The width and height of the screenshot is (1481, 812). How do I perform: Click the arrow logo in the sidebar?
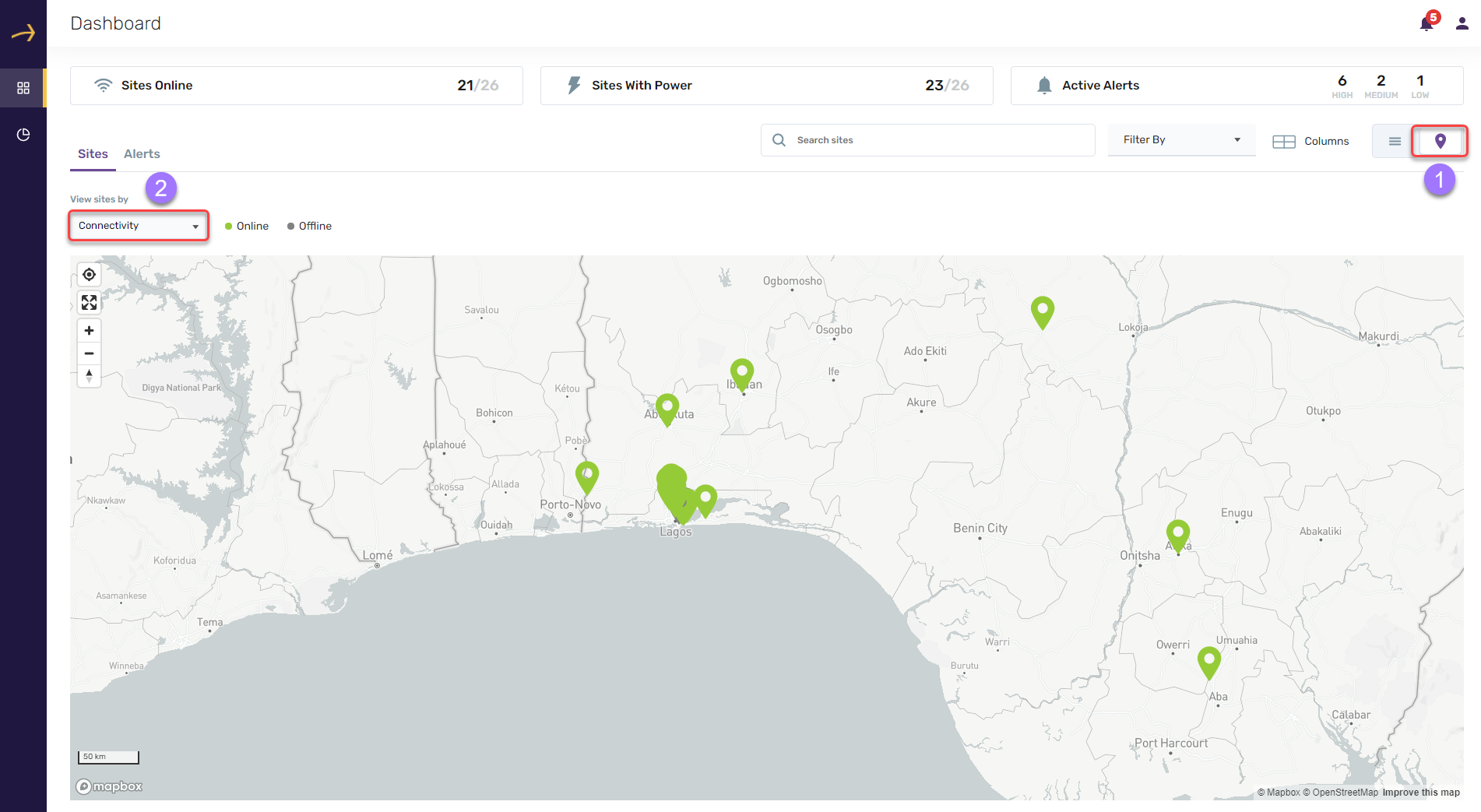23,33
